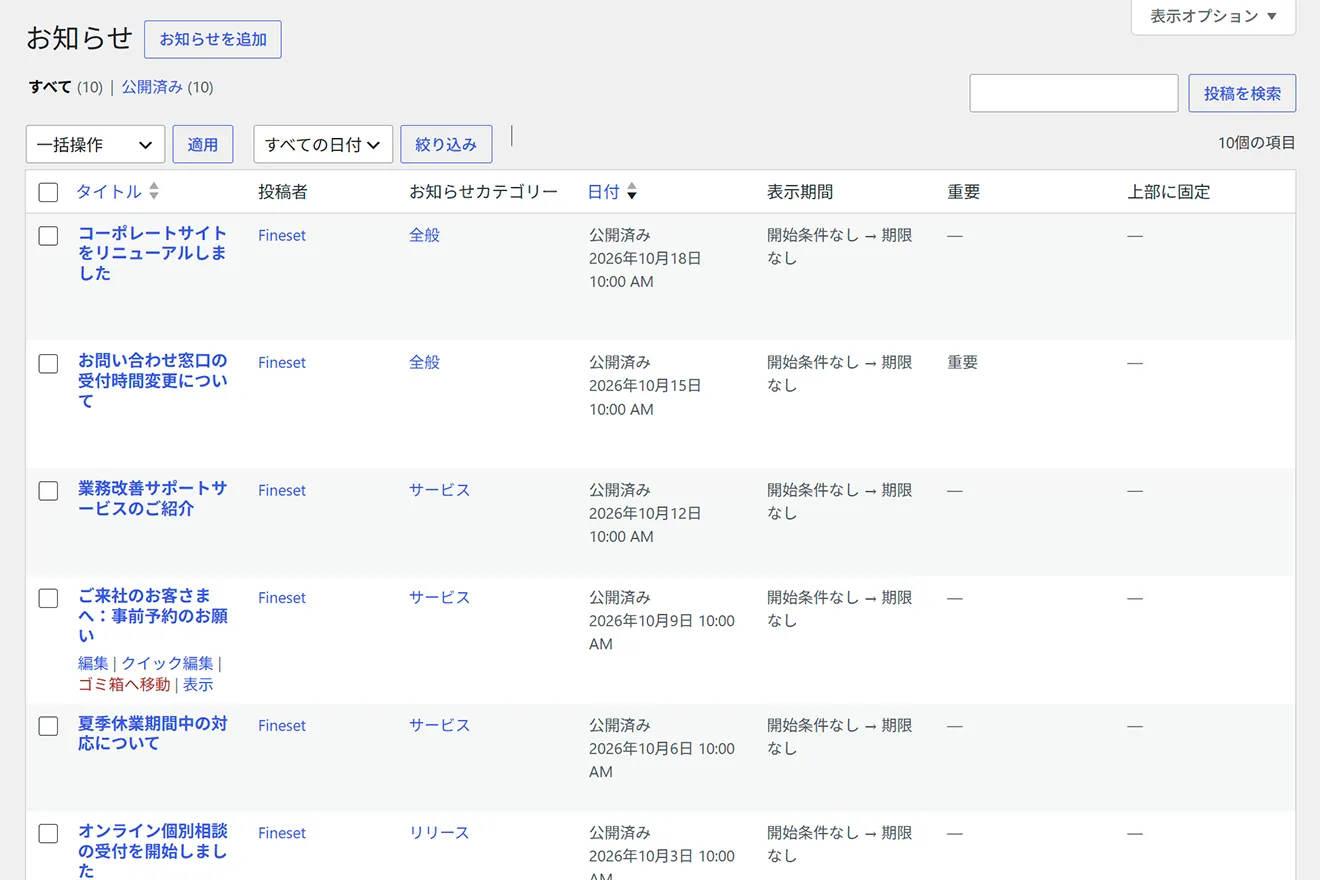Click 編集 under ご来社のお客さまへ post

(93, 663)
